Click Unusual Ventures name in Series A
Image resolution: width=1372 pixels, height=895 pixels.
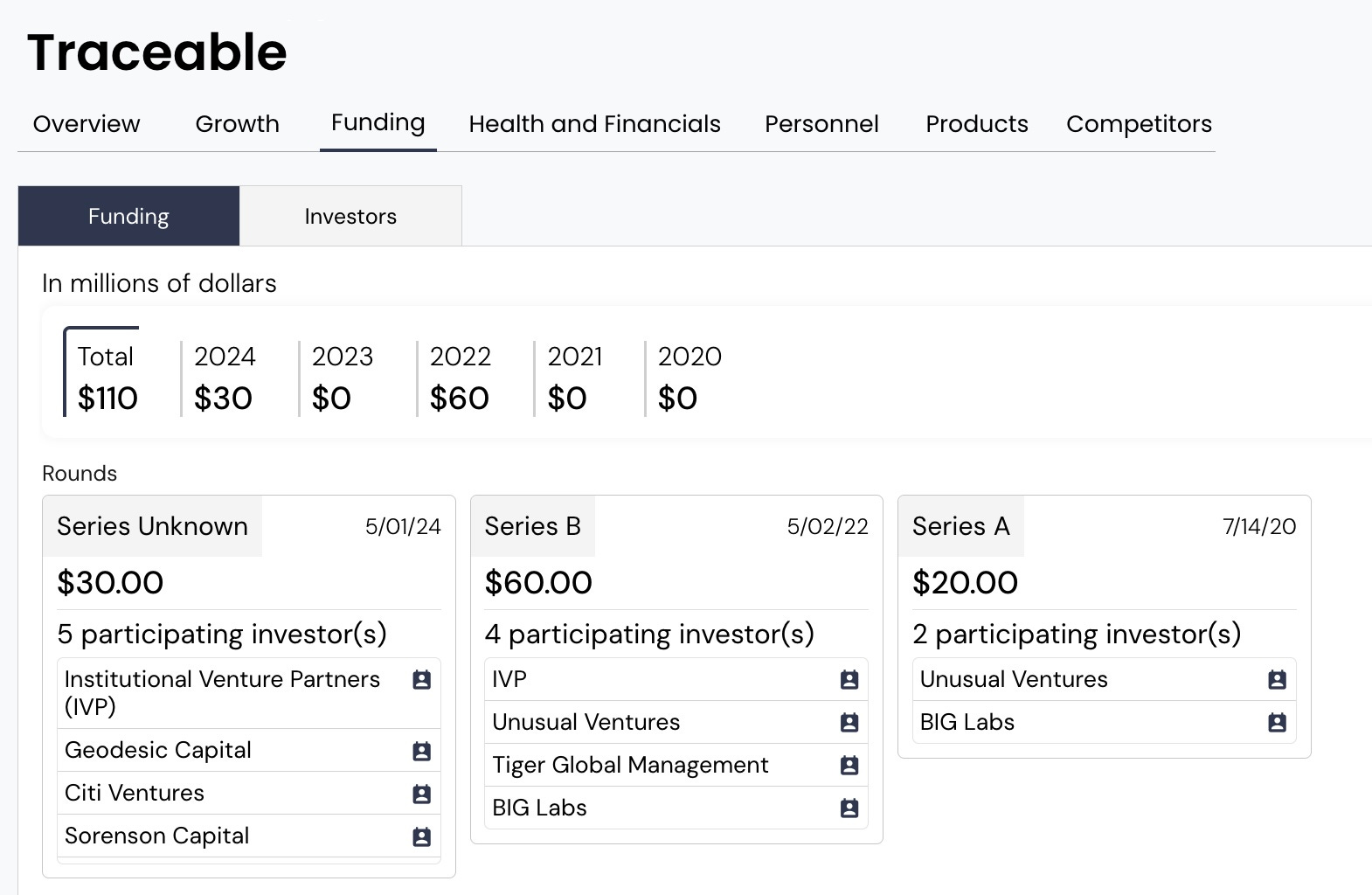pos(1014,679)
